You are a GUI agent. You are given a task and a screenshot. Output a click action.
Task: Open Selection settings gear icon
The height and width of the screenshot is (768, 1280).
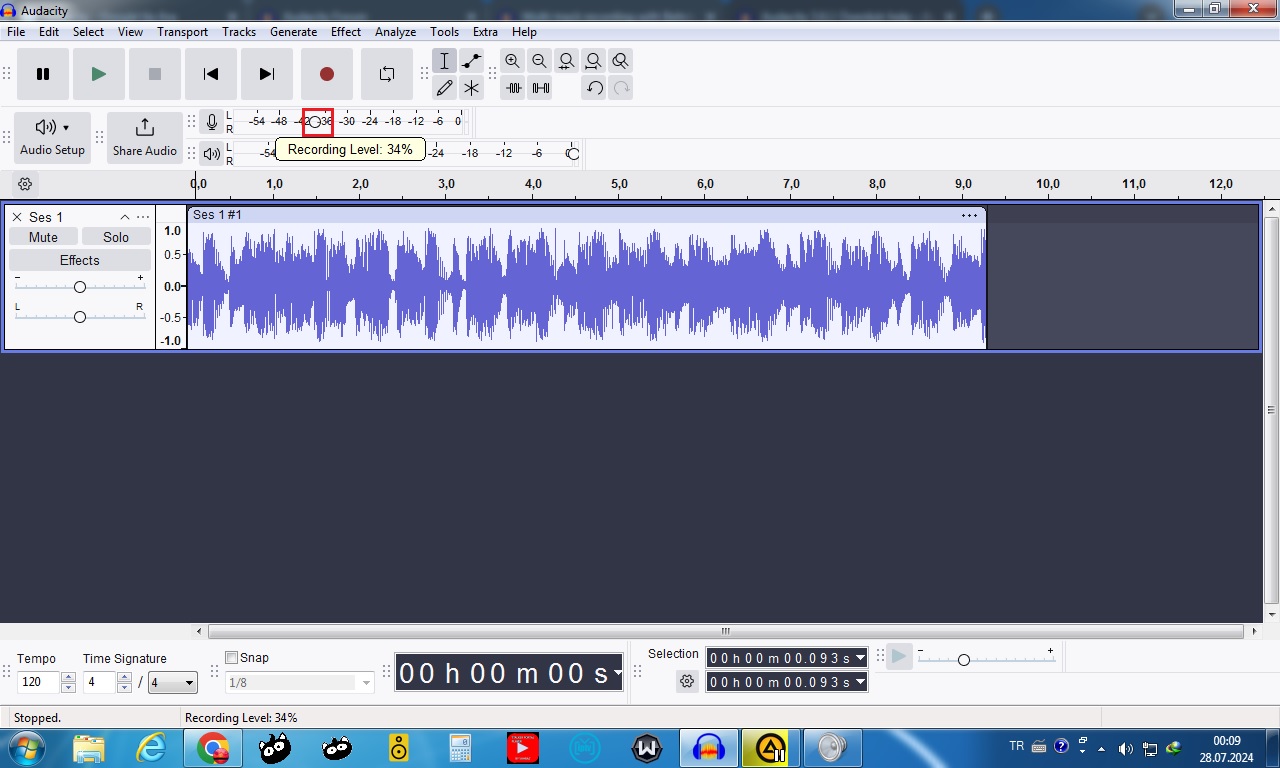(687, 681)
